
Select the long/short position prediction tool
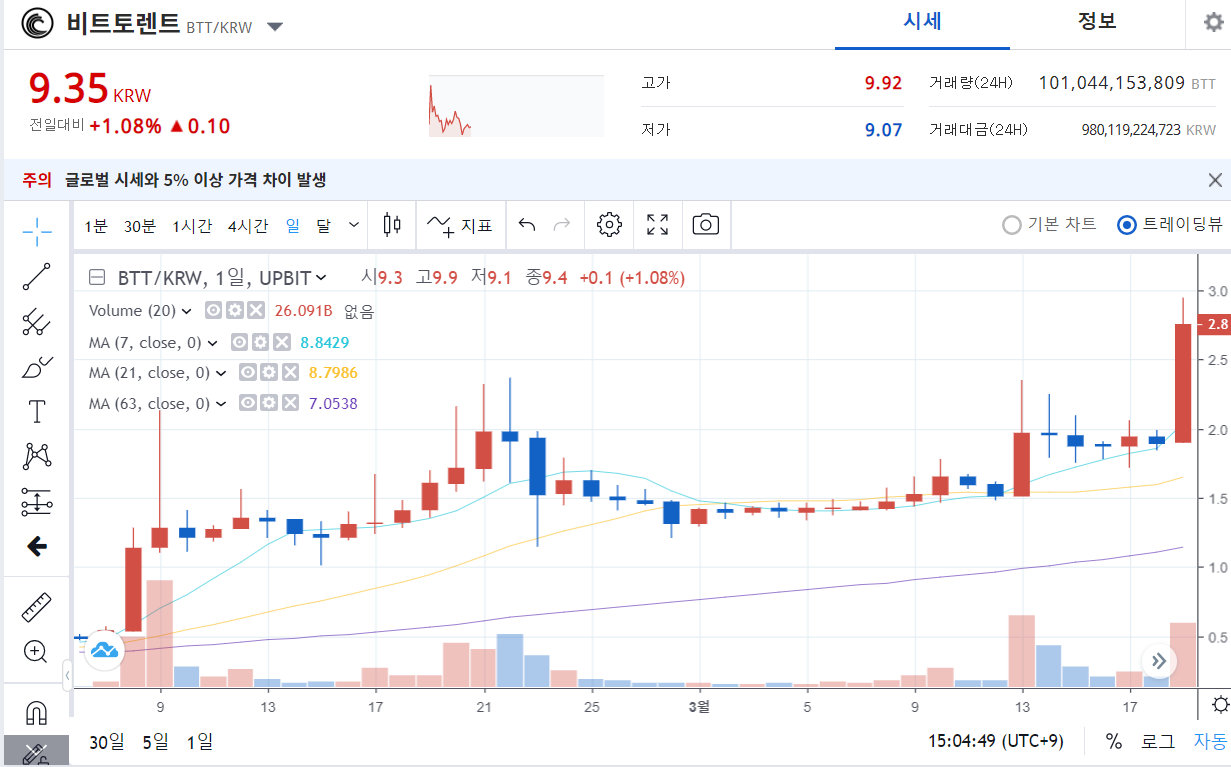(37, 501)
